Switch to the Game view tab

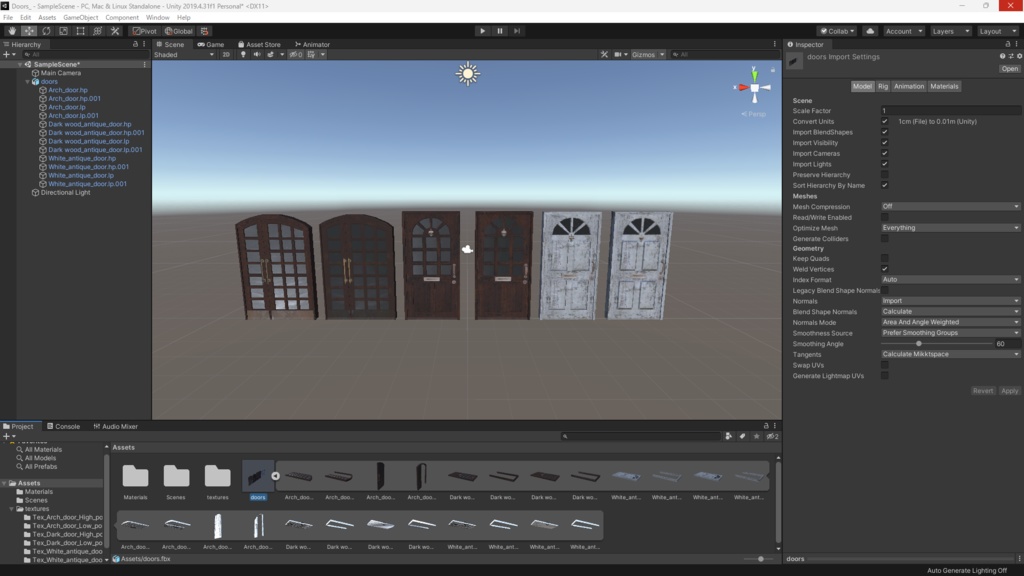(213, 46)
